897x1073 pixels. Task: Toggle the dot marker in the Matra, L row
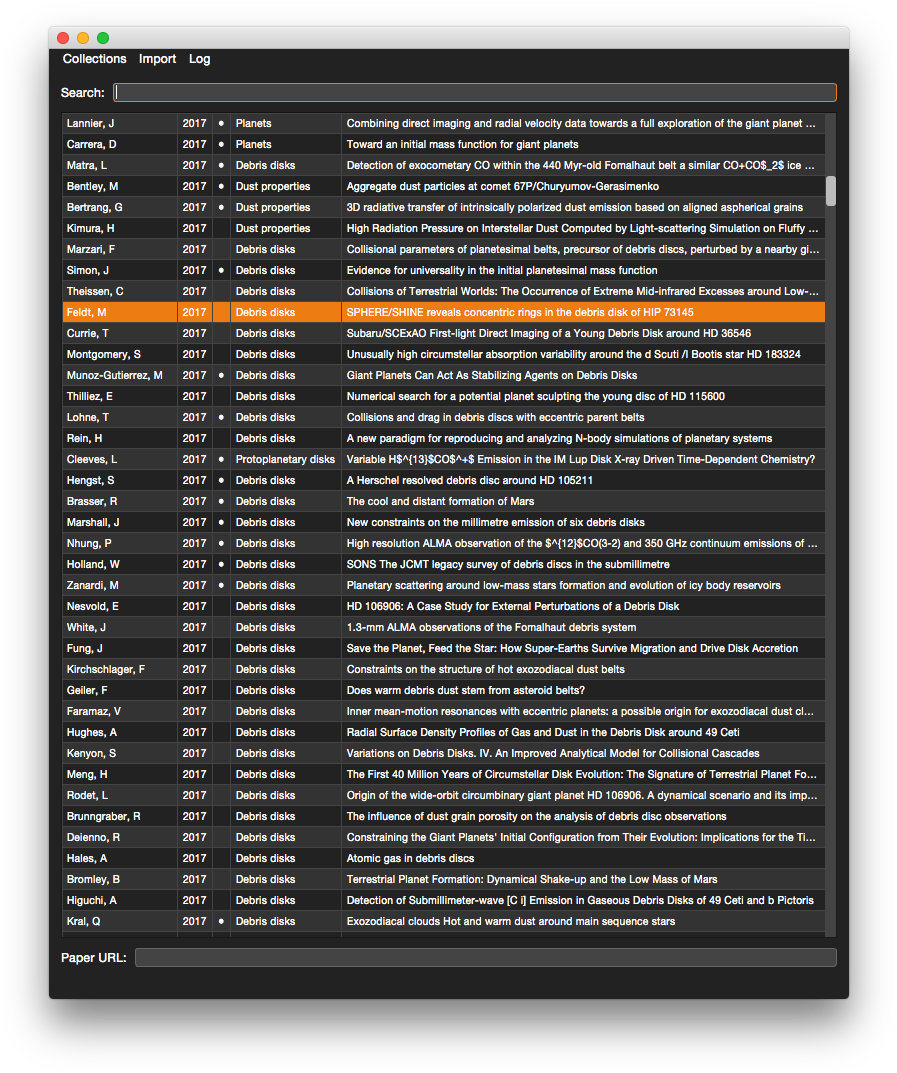click(x=221, y=166)
